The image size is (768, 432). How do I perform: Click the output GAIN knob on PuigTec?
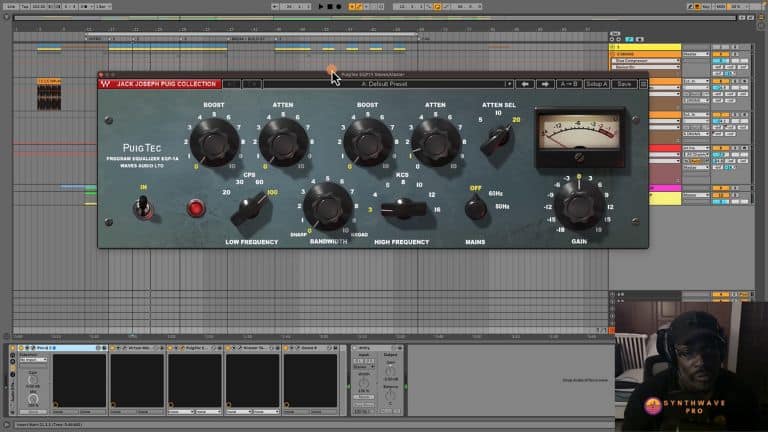(x=578, y=206)
